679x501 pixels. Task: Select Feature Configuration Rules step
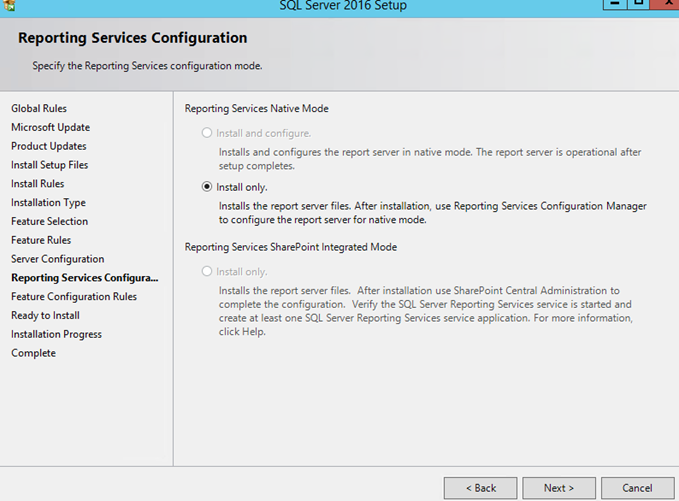point(74,297)
